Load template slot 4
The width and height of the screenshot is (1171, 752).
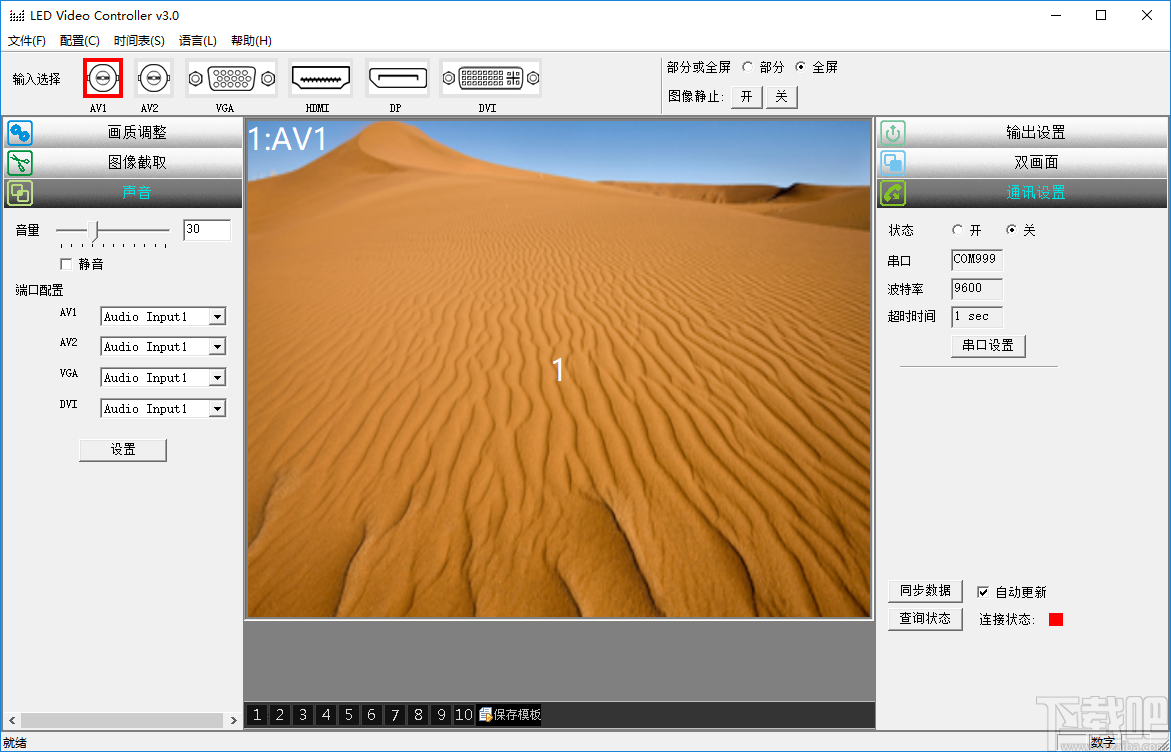tap(326, 715)
